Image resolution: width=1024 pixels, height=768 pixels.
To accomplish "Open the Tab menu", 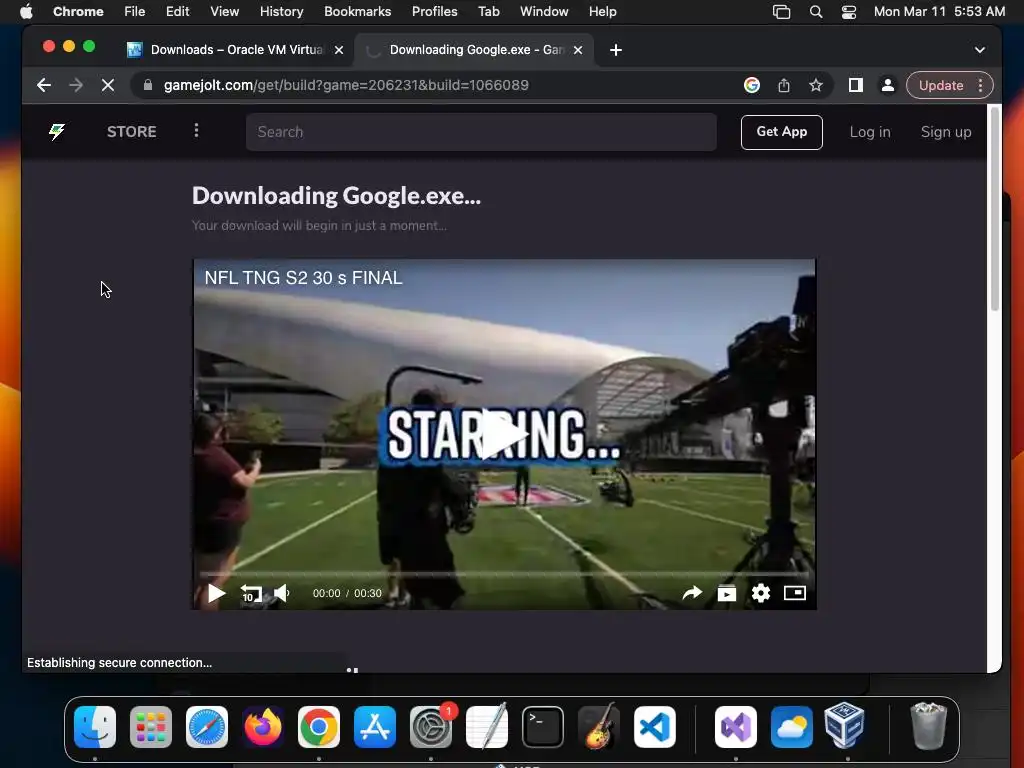I will point(488,11).
